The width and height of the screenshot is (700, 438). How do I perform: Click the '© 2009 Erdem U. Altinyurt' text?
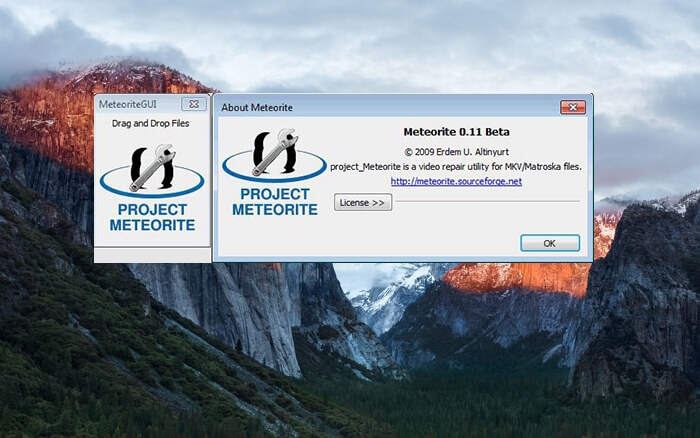click(456, 152)
